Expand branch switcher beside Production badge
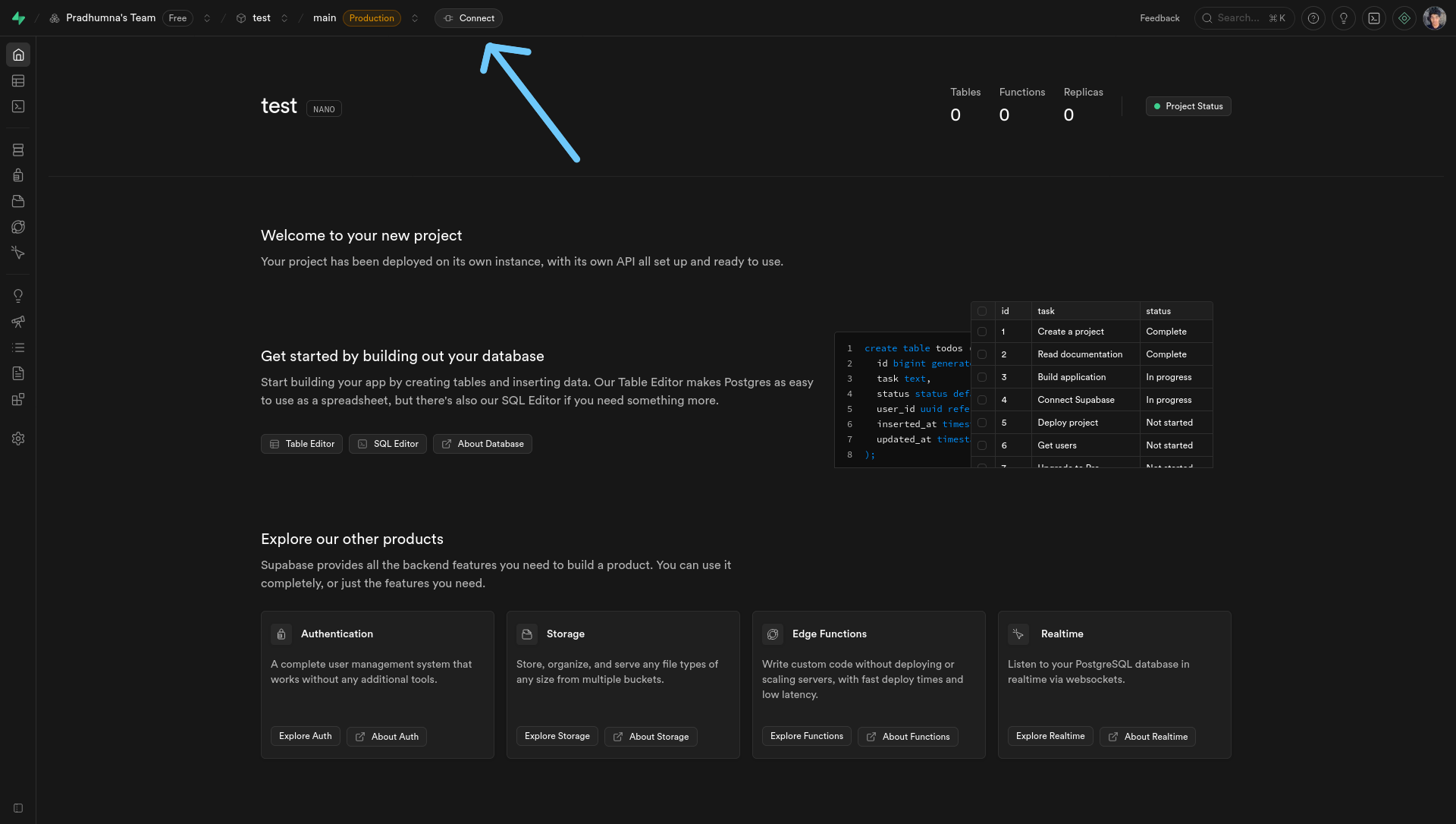This screenshot has width=1456, height=824. (x=415, y=18)
